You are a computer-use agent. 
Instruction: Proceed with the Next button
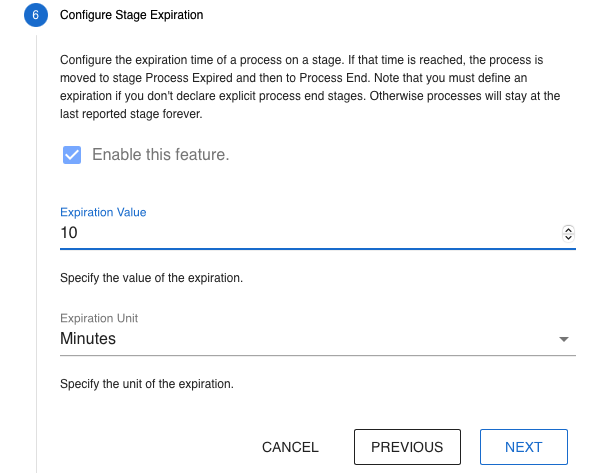pyautogui.click(x=524, y=447)
